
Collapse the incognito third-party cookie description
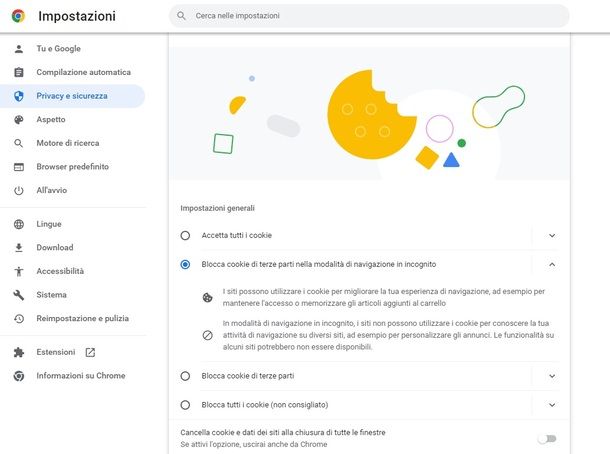pos(552,265)
